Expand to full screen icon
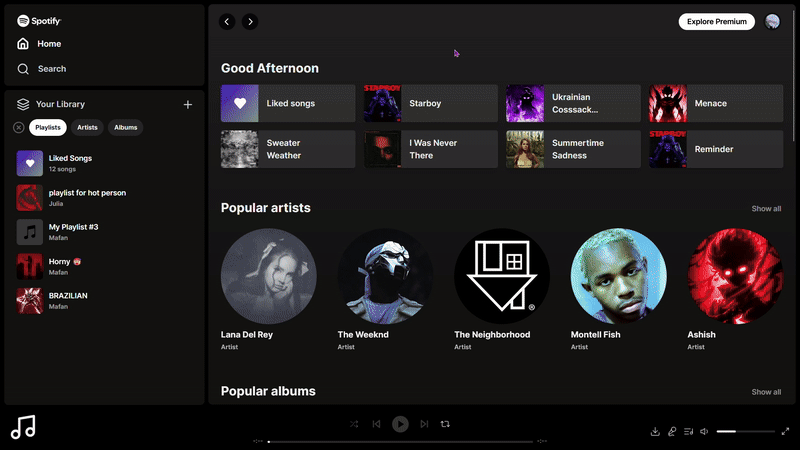The width and height of the screenshot is (800, 450). 785,432
